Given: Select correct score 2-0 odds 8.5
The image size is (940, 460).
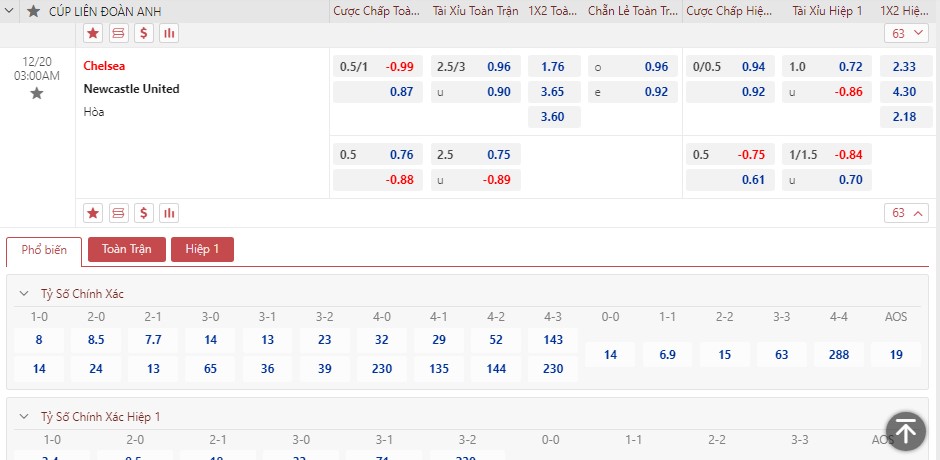Looking at the screenshot, I should point(96,340).
